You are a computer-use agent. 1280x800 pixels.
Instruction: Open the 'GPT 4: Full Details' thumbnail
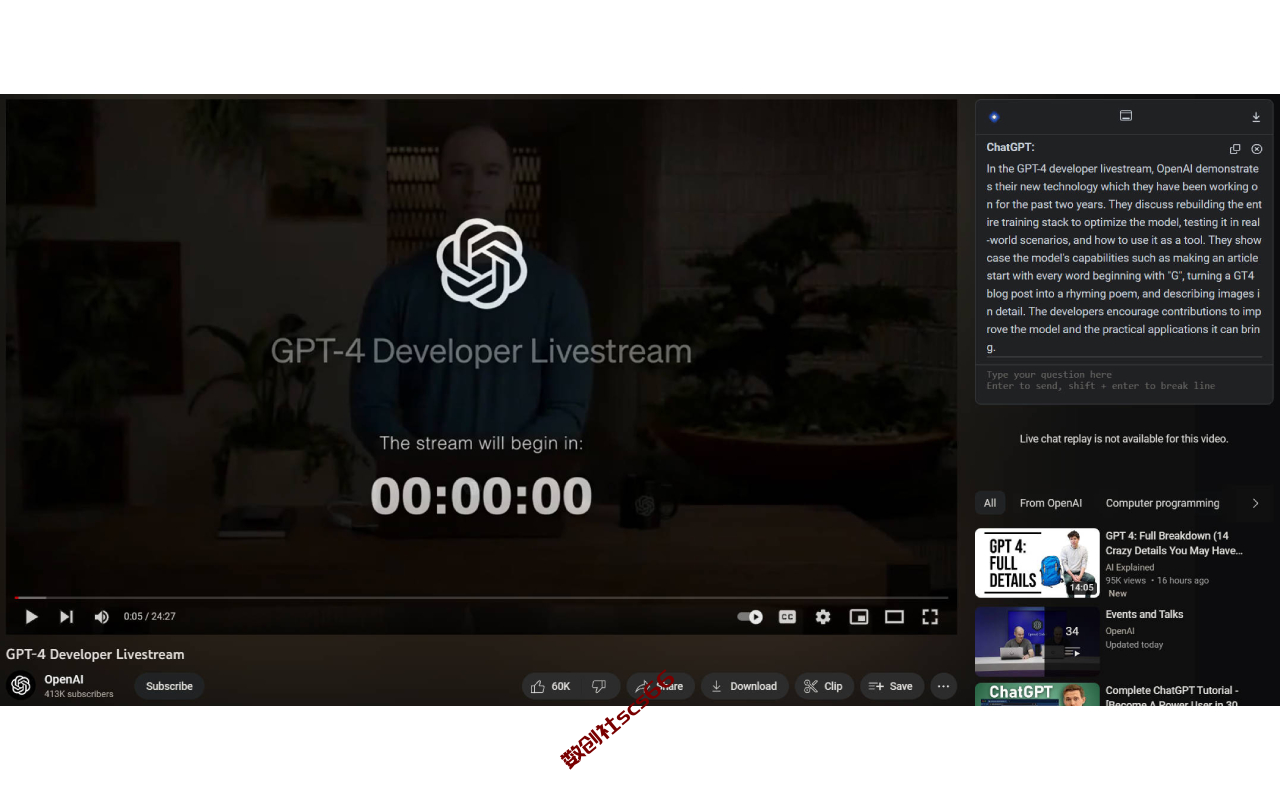click(1037, 563)
